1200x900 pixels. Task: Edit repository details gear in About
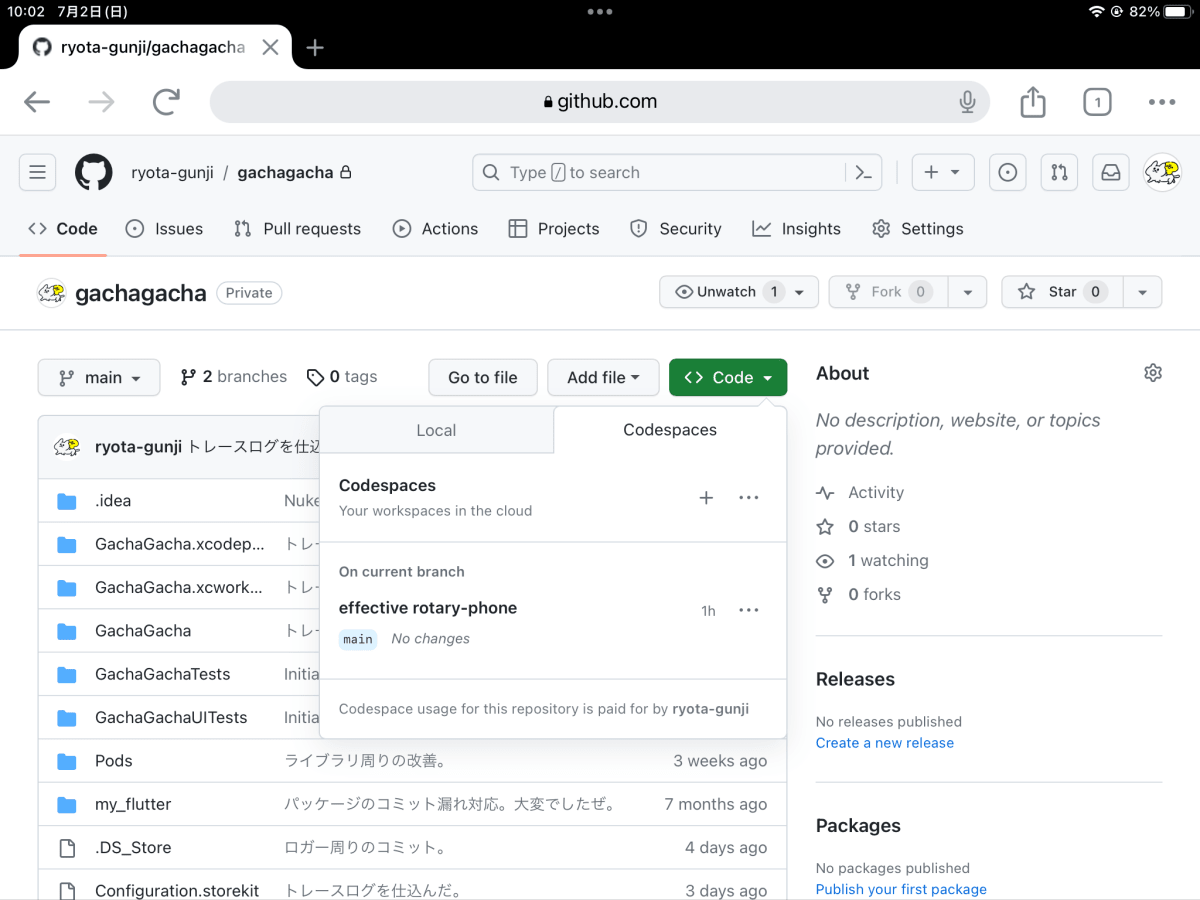pyautogui.click(x=1153, y=373)
